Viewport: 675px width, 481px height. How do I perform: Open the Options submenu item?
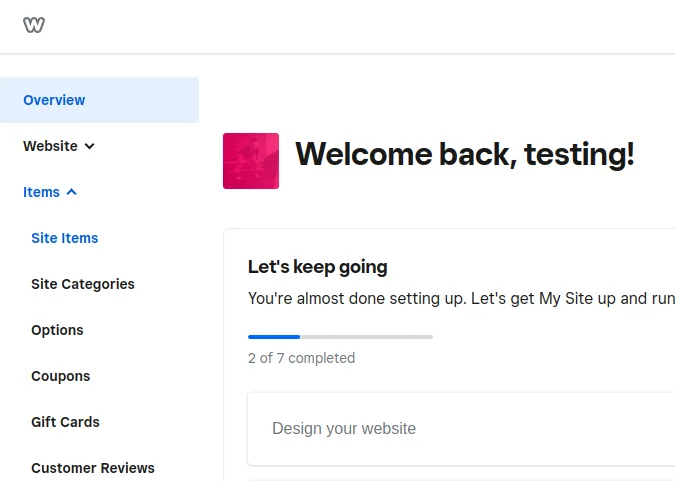coord(57,330)
